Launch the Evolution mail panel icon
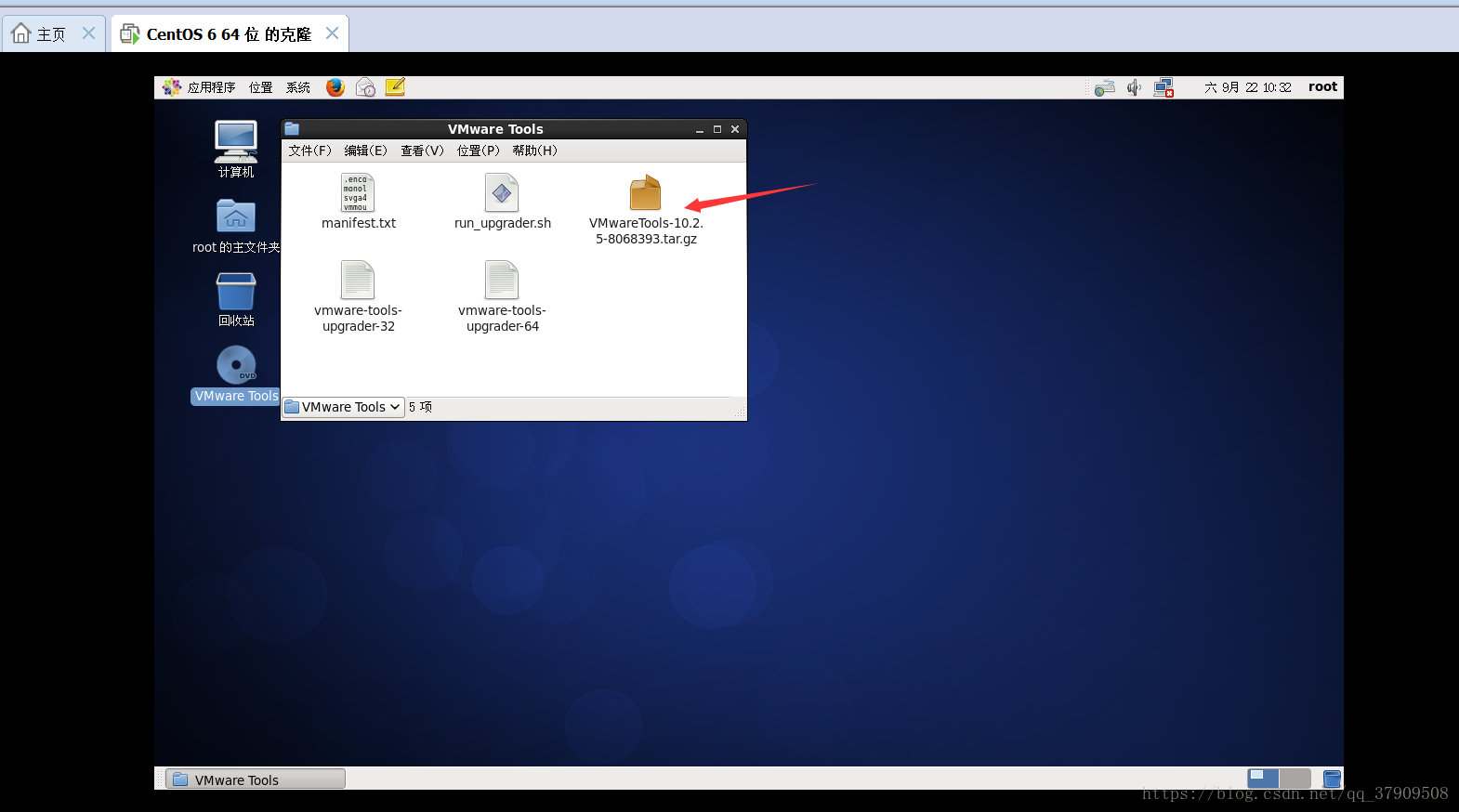 point(365,87)
